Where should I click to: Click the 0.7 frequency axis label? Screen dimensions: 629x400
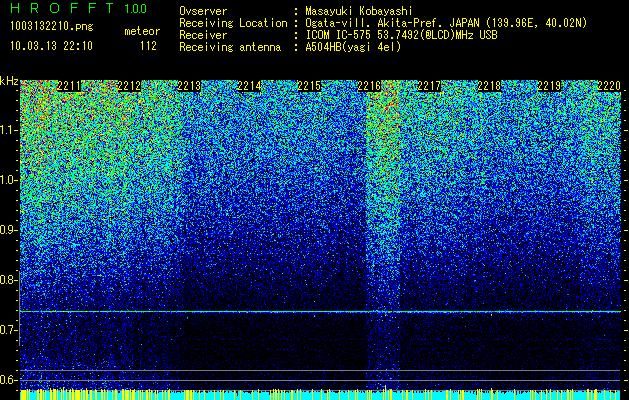[8, 330]
